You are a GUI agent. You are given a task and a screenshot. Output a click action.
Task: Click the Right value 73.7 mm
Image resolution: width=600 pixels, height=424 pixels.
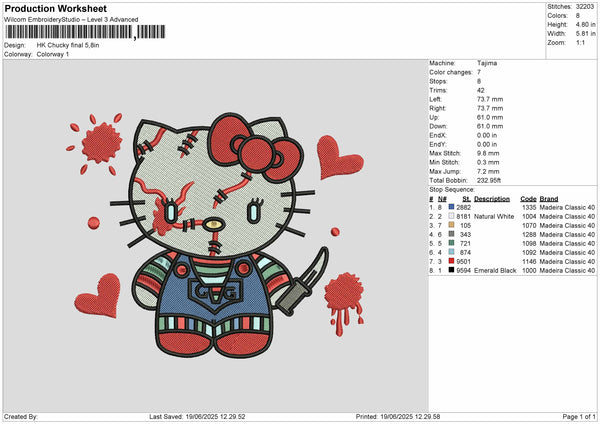pyautogui.click(x=490, y=108)
